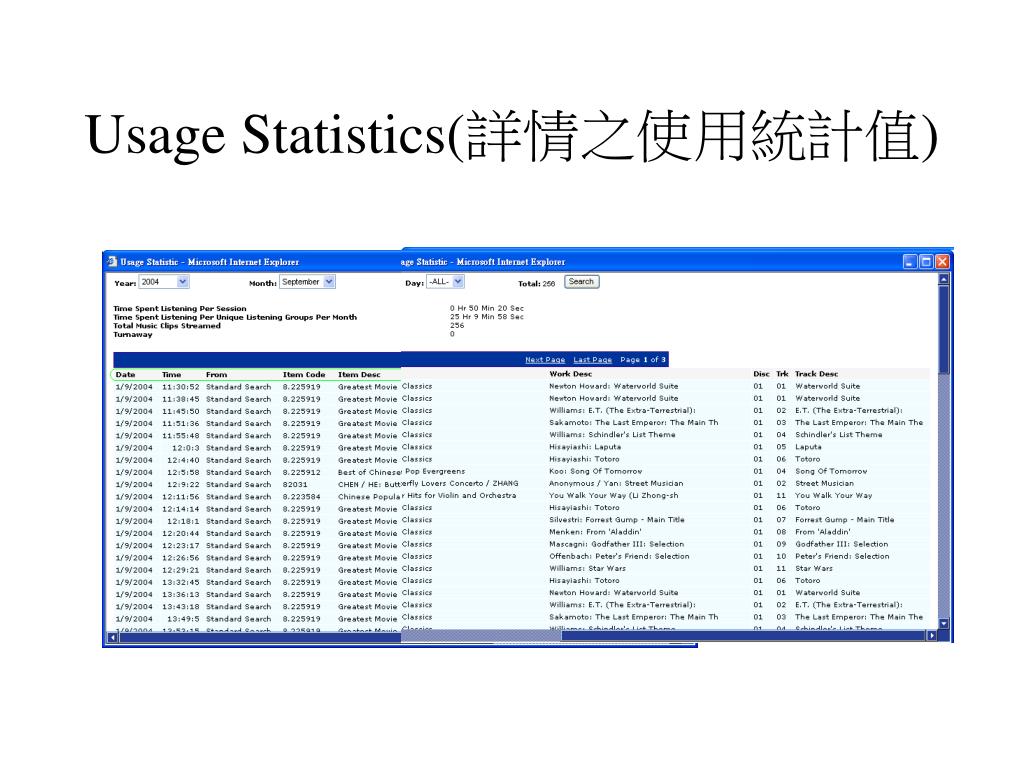The image size is (1024, 768).
Task: Click the Trk column header
Action: 782,374
